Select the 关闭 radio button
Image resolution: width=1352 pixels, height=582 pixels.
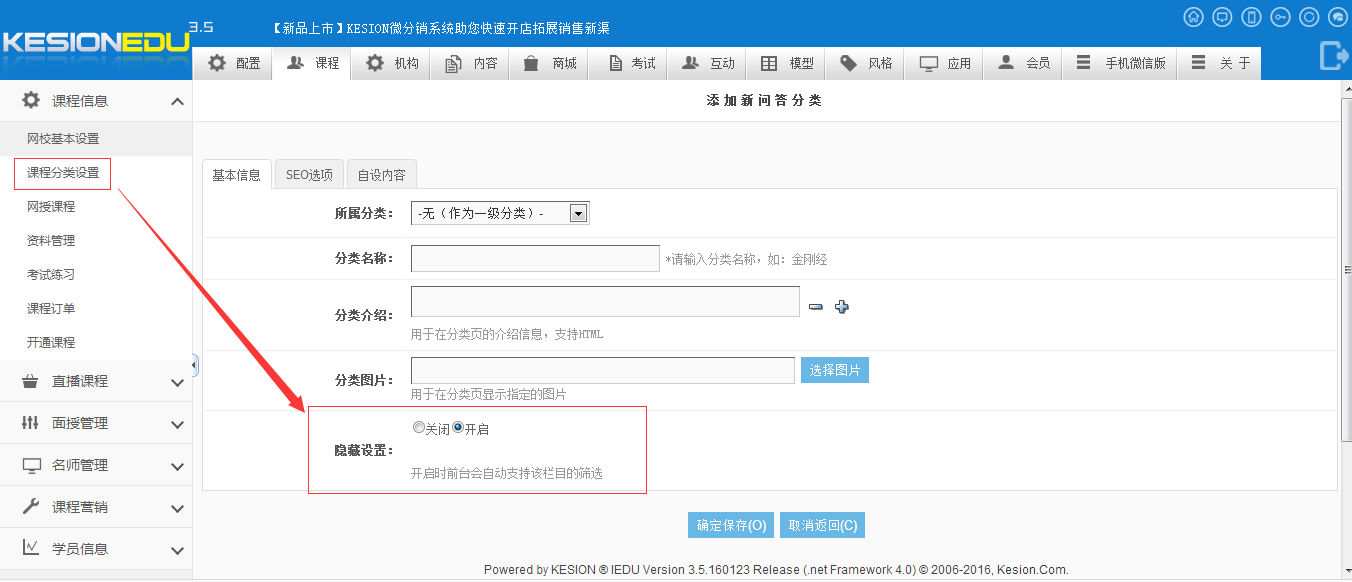(419, 427)
